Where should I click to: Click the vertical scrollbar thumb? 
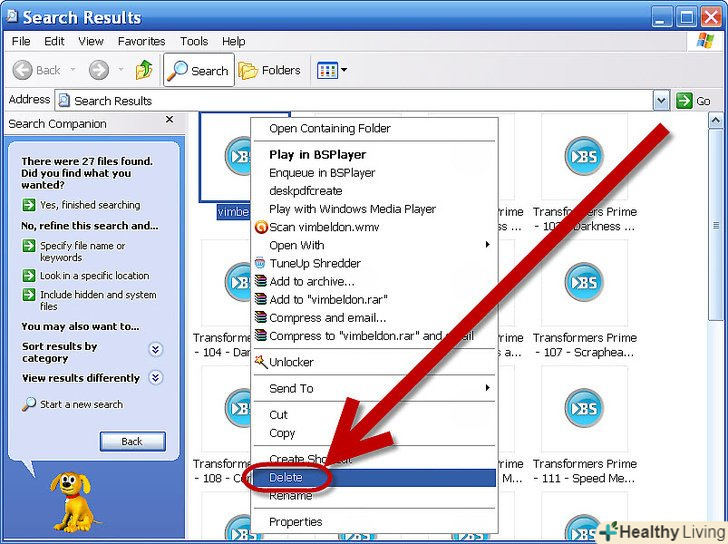[x=715, y=225]
